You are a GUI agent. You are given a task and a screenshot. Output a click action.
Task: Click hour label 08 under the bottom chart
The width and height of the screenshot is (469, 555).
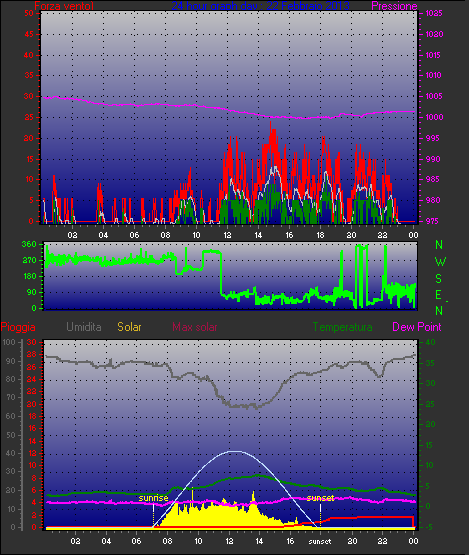click(167, 541)
